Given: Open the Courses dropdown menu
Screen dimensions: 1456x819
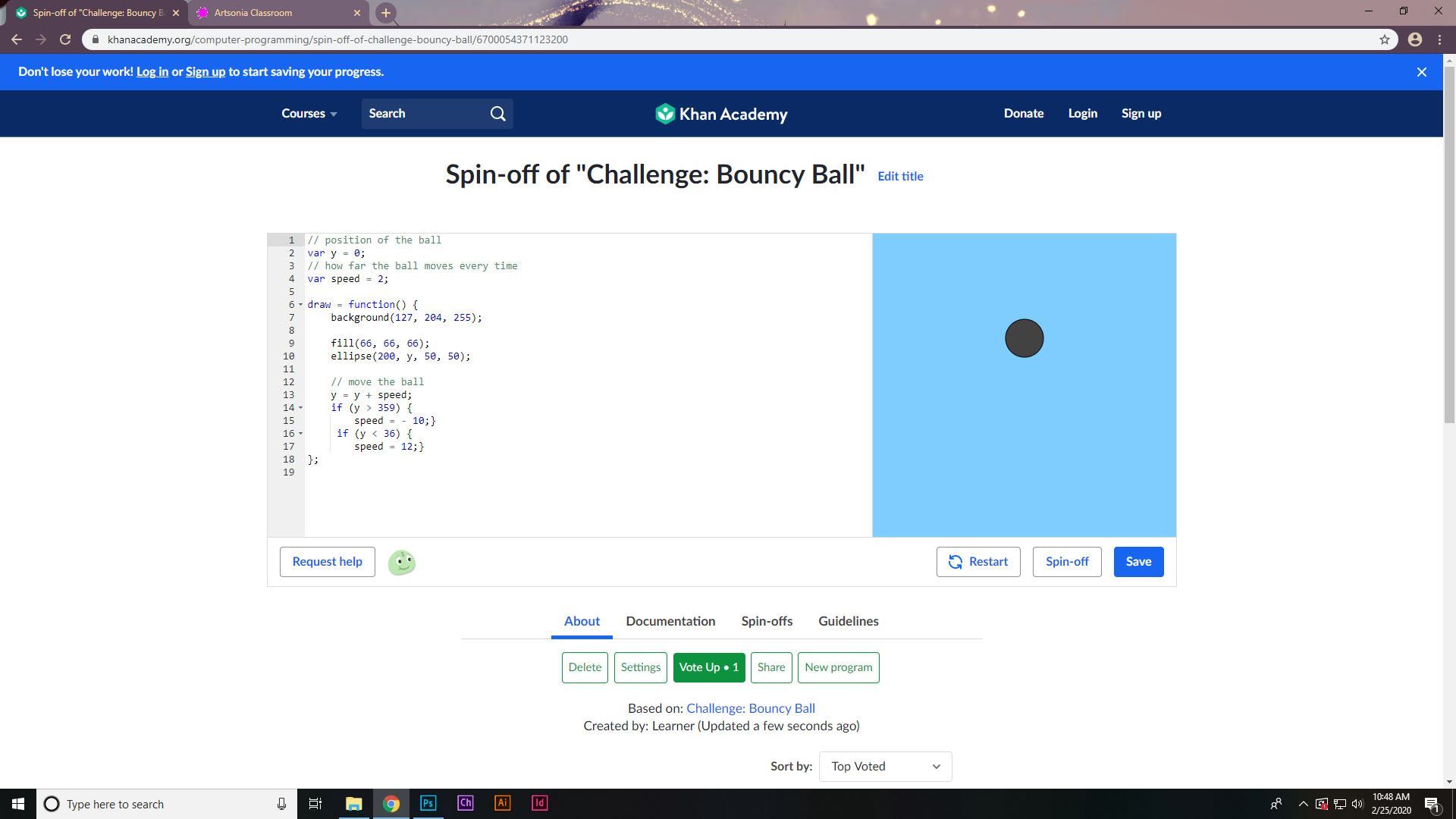Looking at the screenshot, I should point(309,114).
